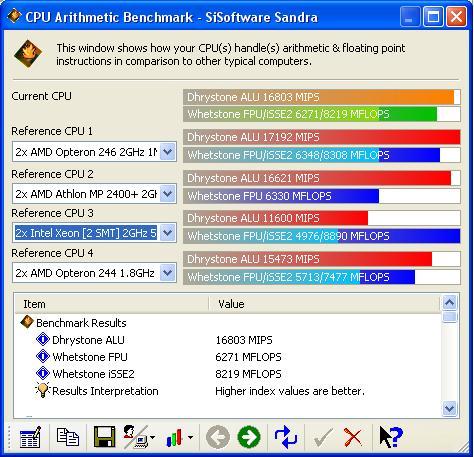
Task: Click the value 16803 MIPS
Action: 244,340
